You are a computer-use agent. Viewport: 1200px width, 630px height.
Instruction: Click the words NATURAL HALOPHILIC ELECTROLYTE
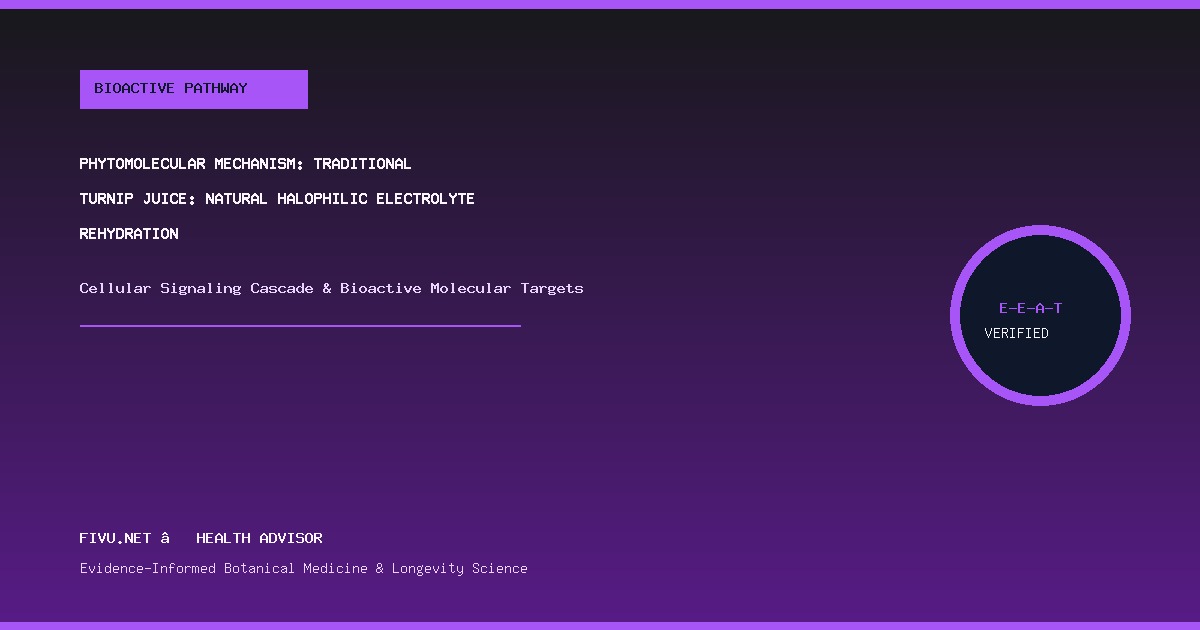pyautogui.click(x=340, y=199)
